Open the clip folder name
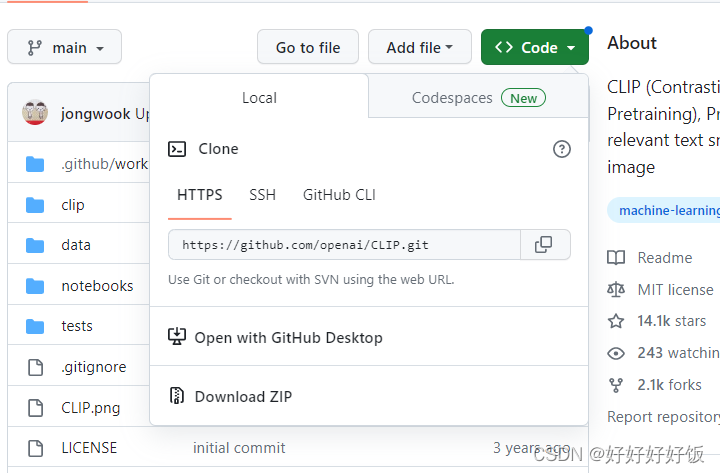 click(73, 205)
